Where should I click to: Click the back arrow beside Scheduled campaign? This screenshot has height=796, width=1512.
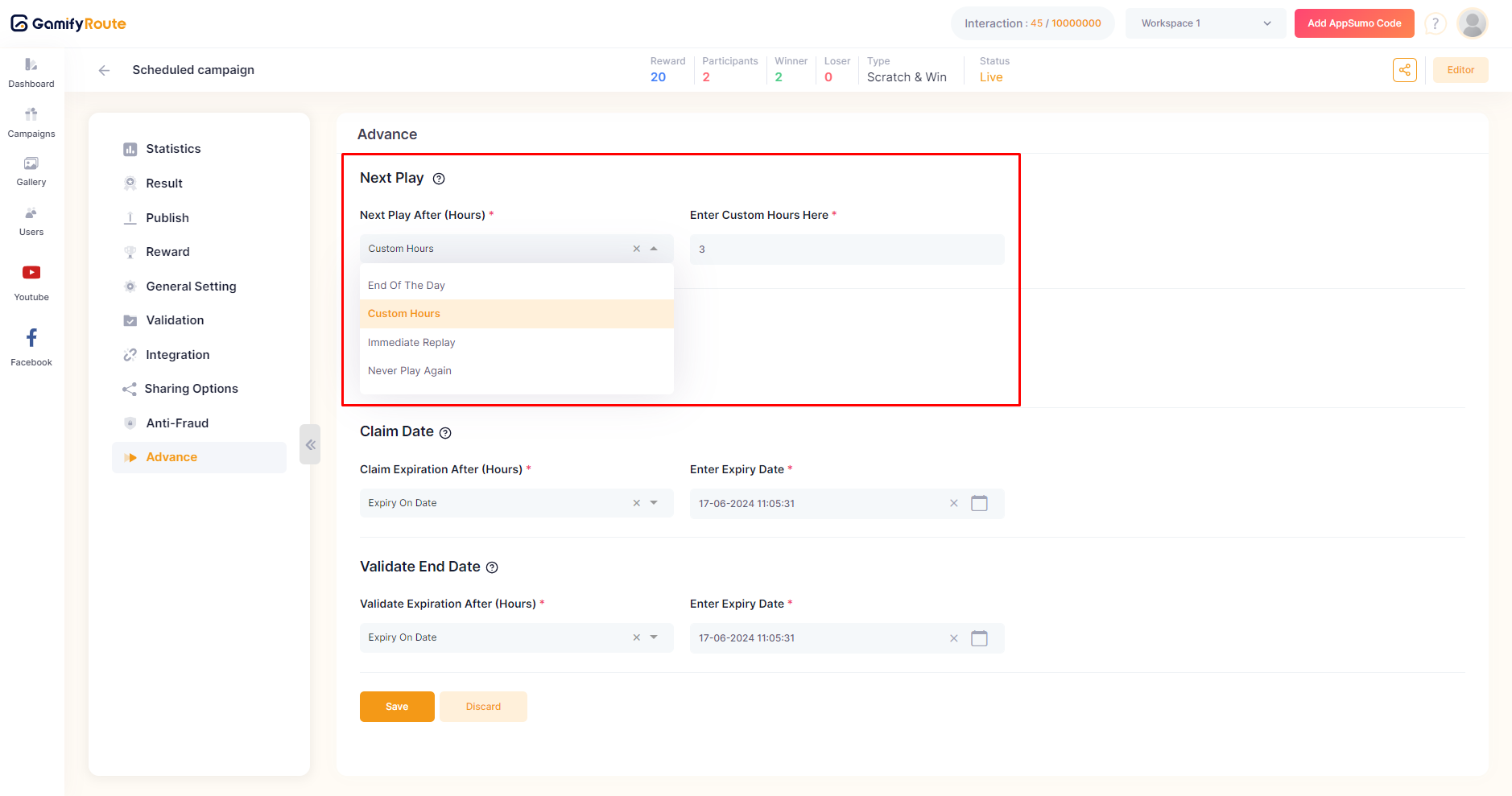pyautogui.click(x=104, y=71)
